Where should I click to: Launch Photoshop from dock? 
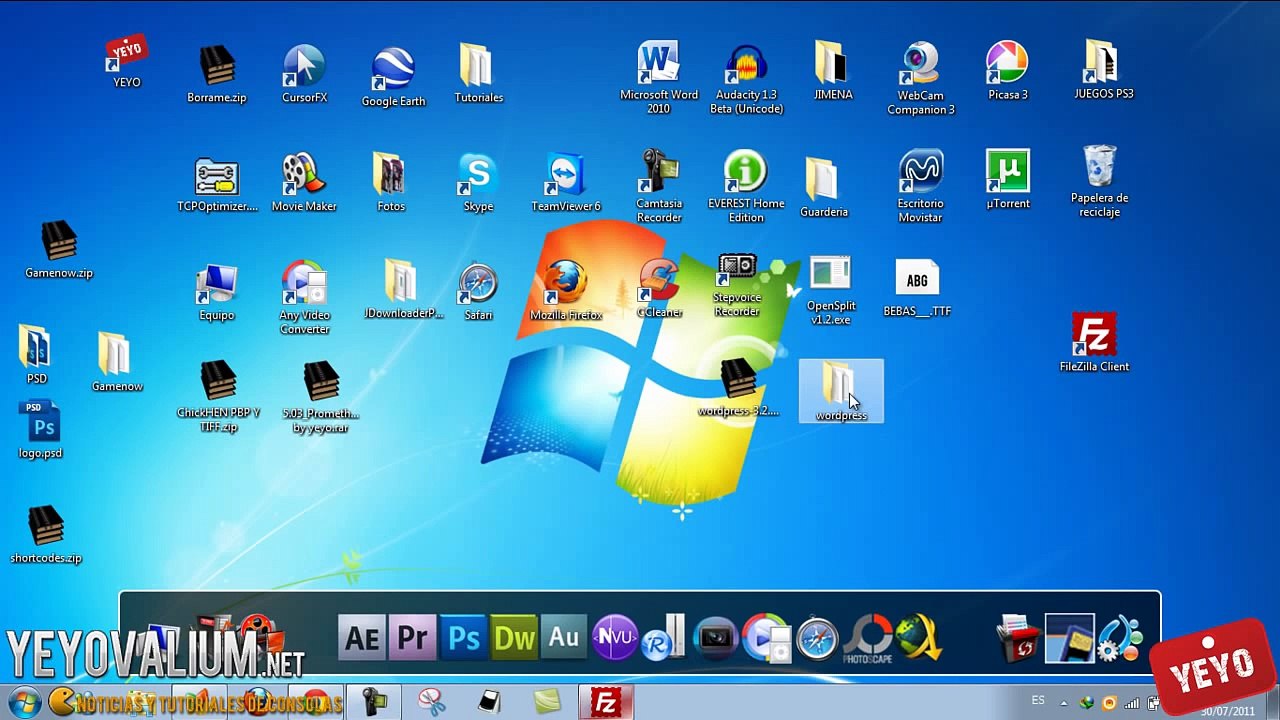(463, 638)
